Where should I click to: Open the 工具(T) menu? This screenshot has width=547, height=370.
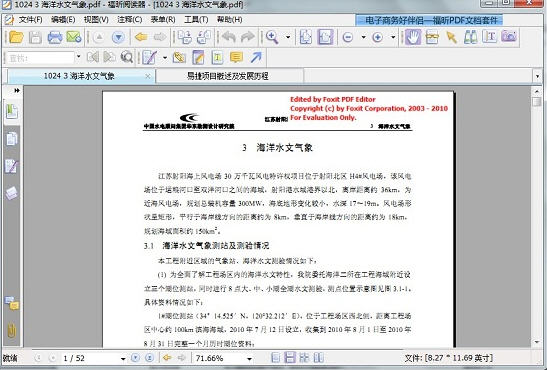(x=196, y=20)
